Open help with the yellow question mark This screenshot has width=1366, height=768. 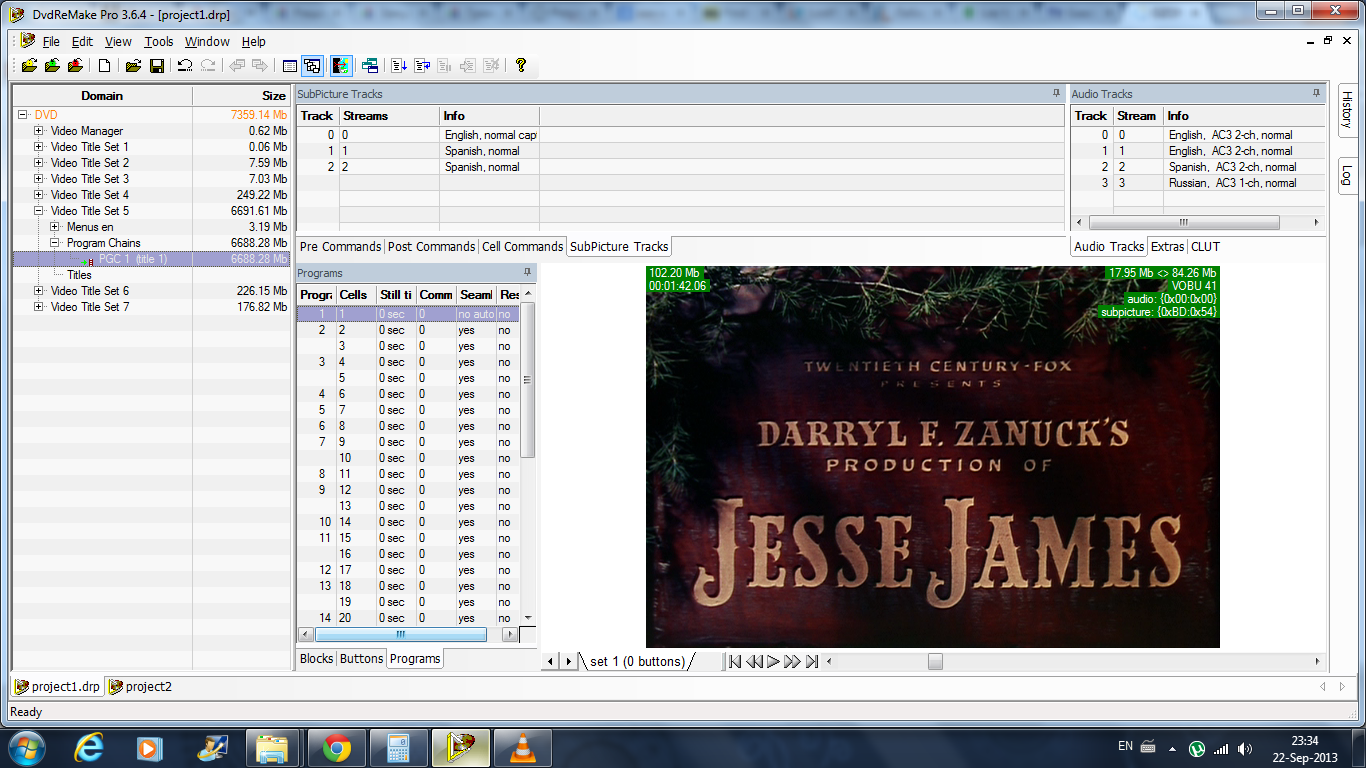click(520, 66)
